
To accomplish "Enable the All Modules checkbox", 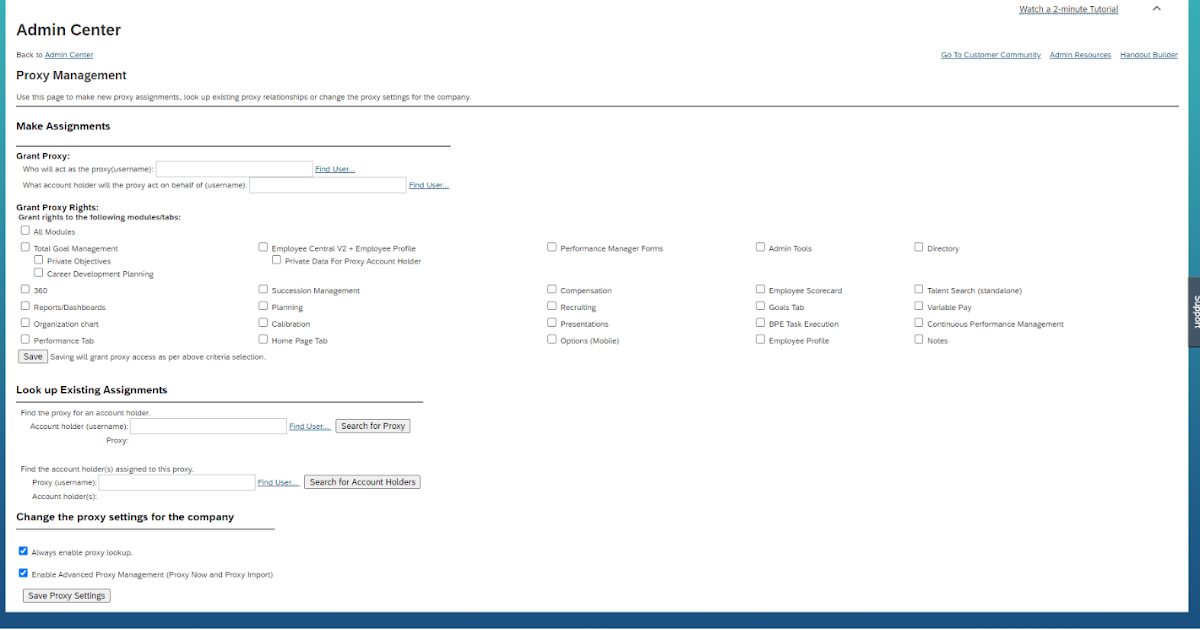I will (x=24, y=230).
